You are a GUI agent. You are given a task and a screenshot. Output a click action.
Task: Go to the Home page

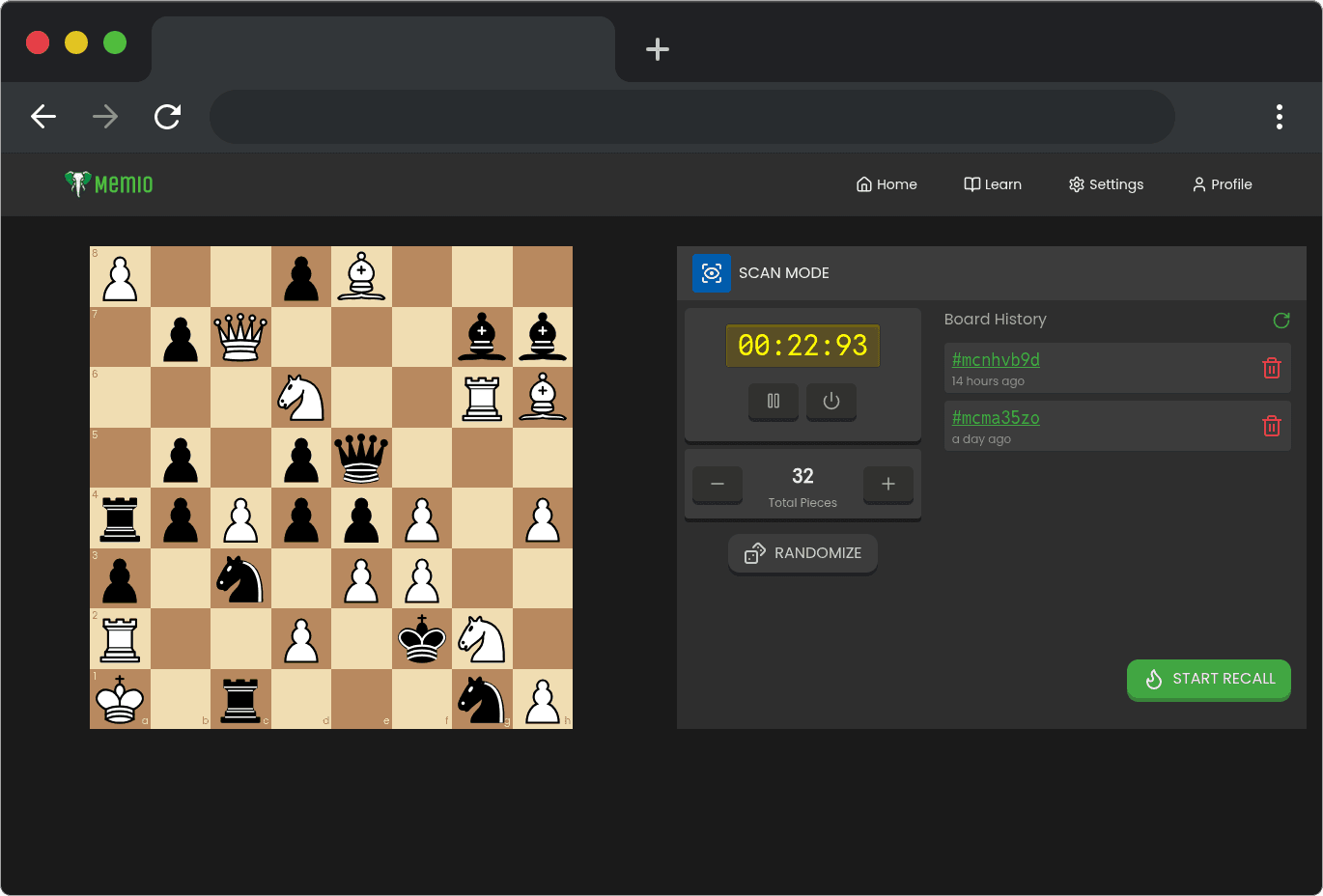(x=887, y=184)
